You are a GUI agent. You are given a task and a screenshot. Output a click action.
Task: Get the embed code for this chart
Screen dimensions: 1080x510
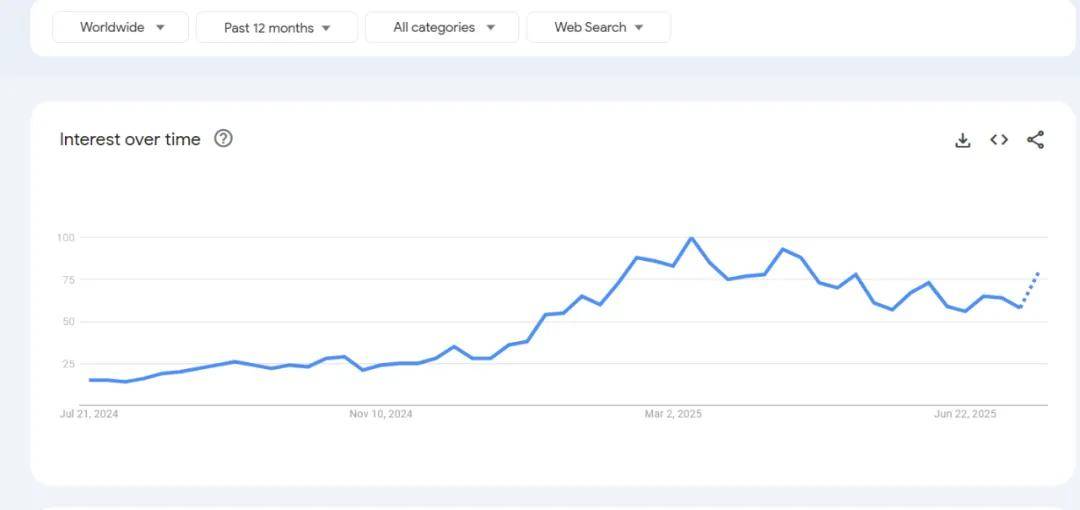pyautogui.click(x=999, y=140)
